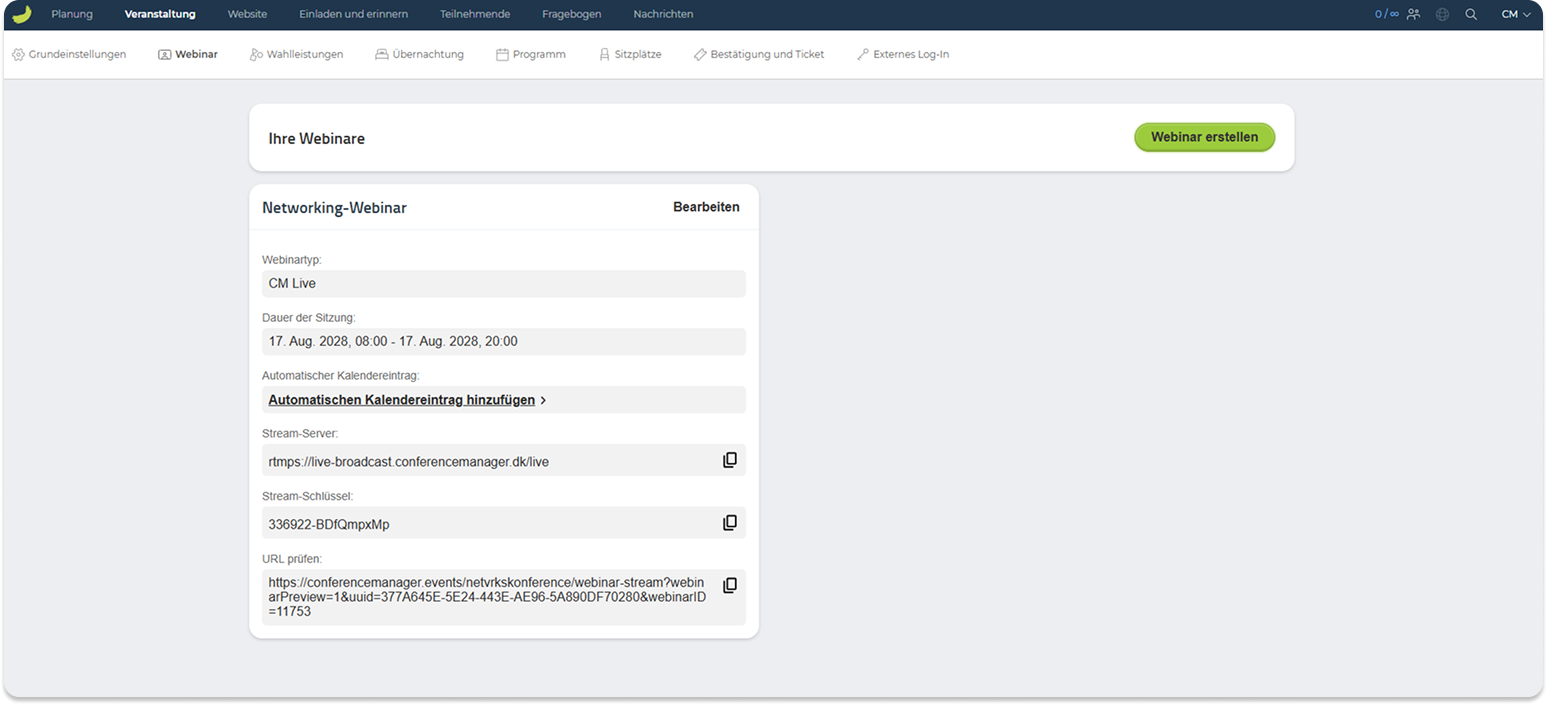Copy the URL prüfen link
This screenshot has width=1547, height=705.
point(730,585)
